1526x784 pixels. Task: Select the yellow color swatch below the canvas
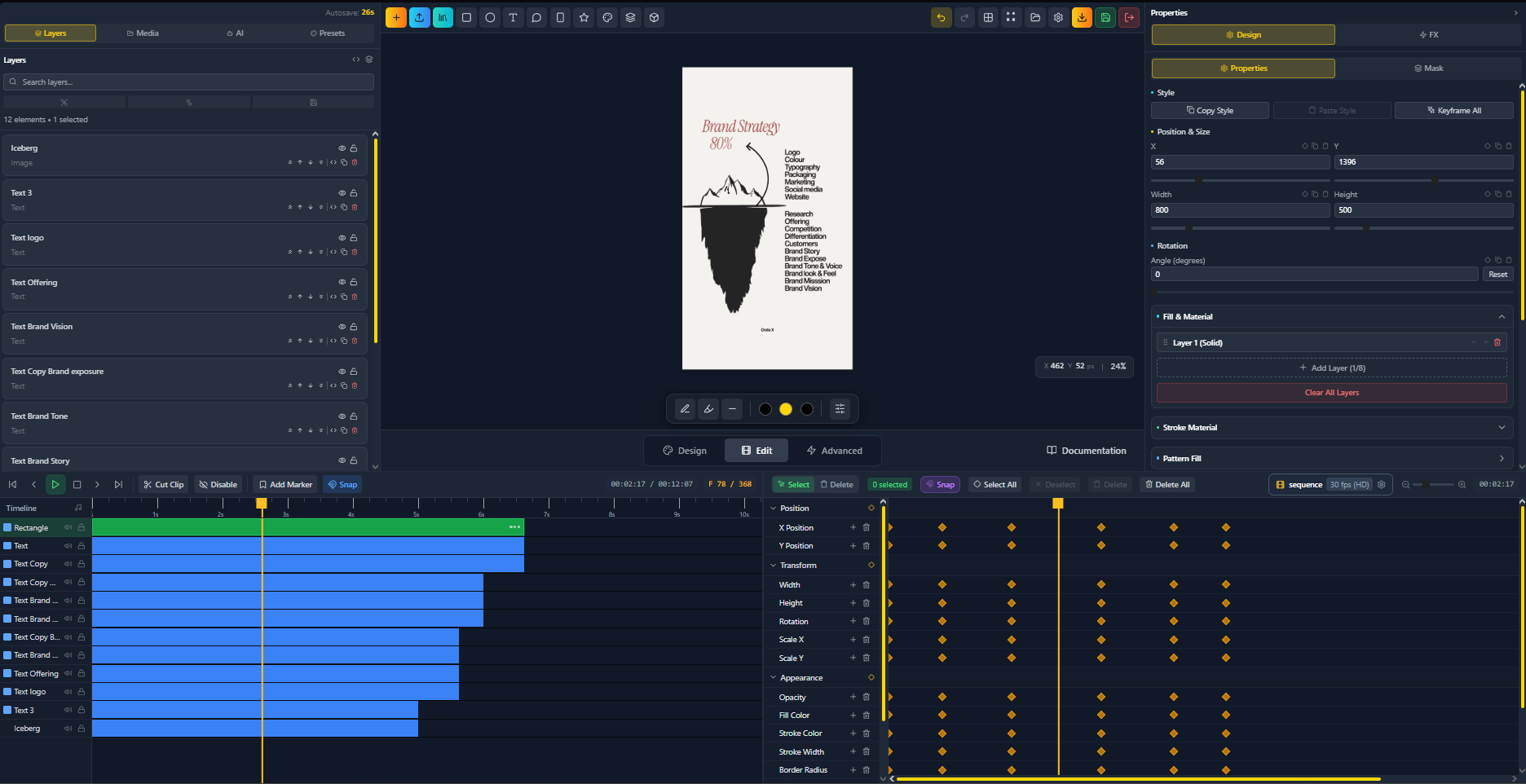[785, 408]
